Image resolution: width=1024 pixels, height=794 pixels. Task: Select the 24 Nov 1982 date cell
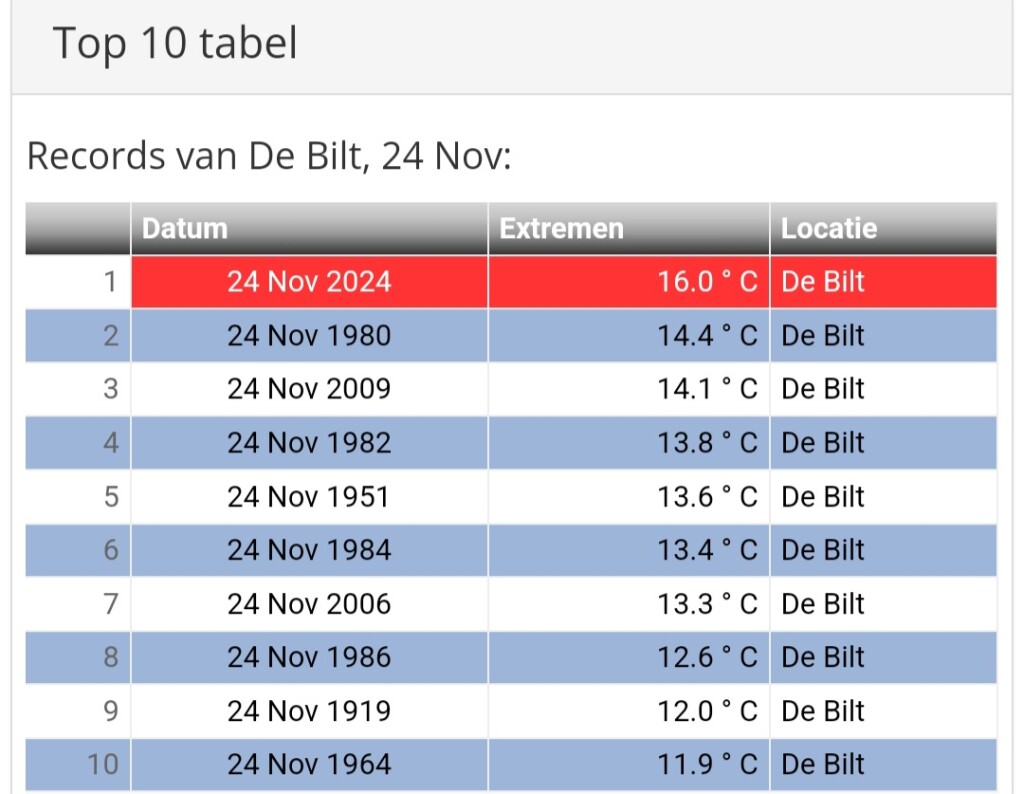(309, 443)
